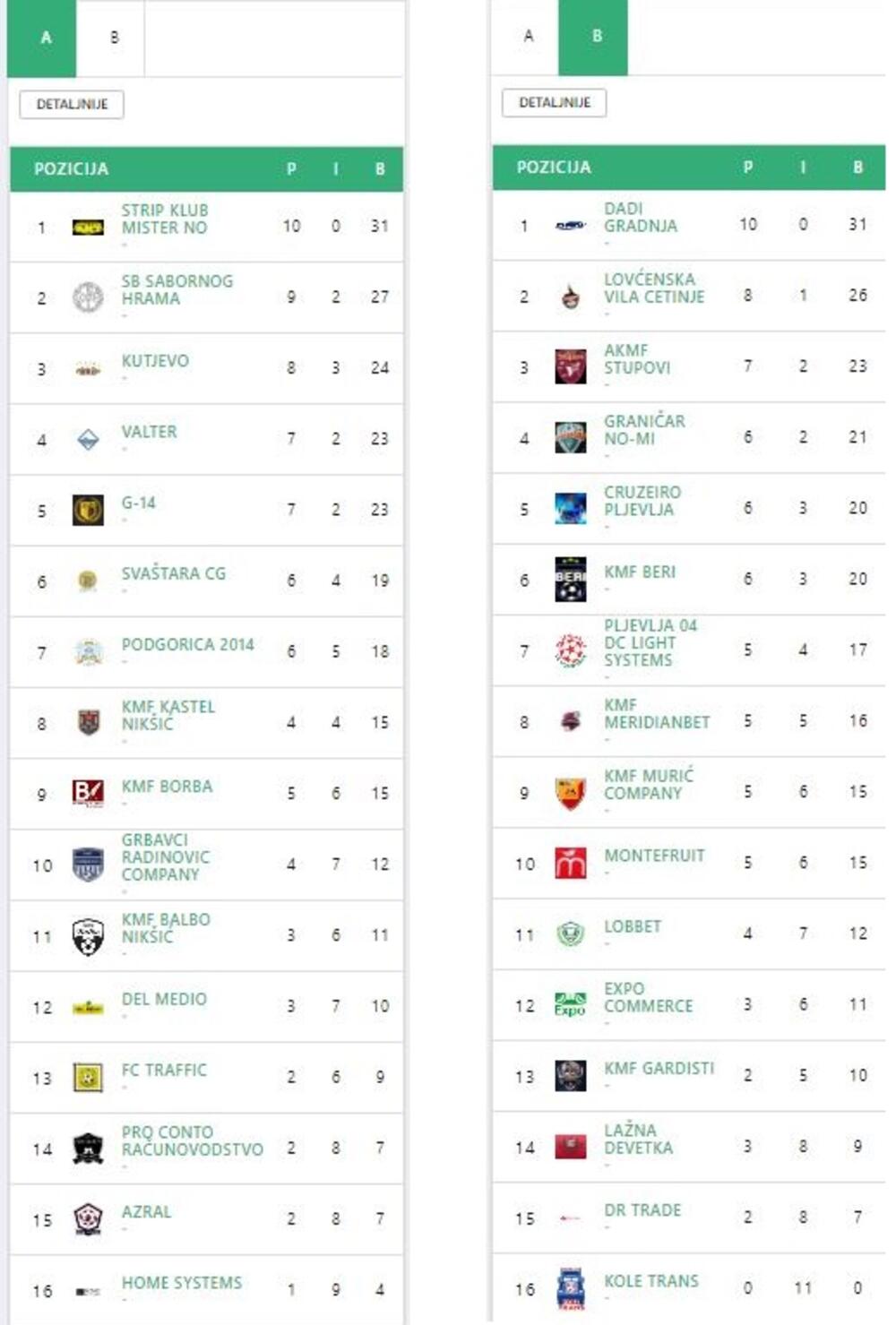Viewport: 896px width, 1325px height.
Task: Select the active A tab in left table
Action: 45,38
